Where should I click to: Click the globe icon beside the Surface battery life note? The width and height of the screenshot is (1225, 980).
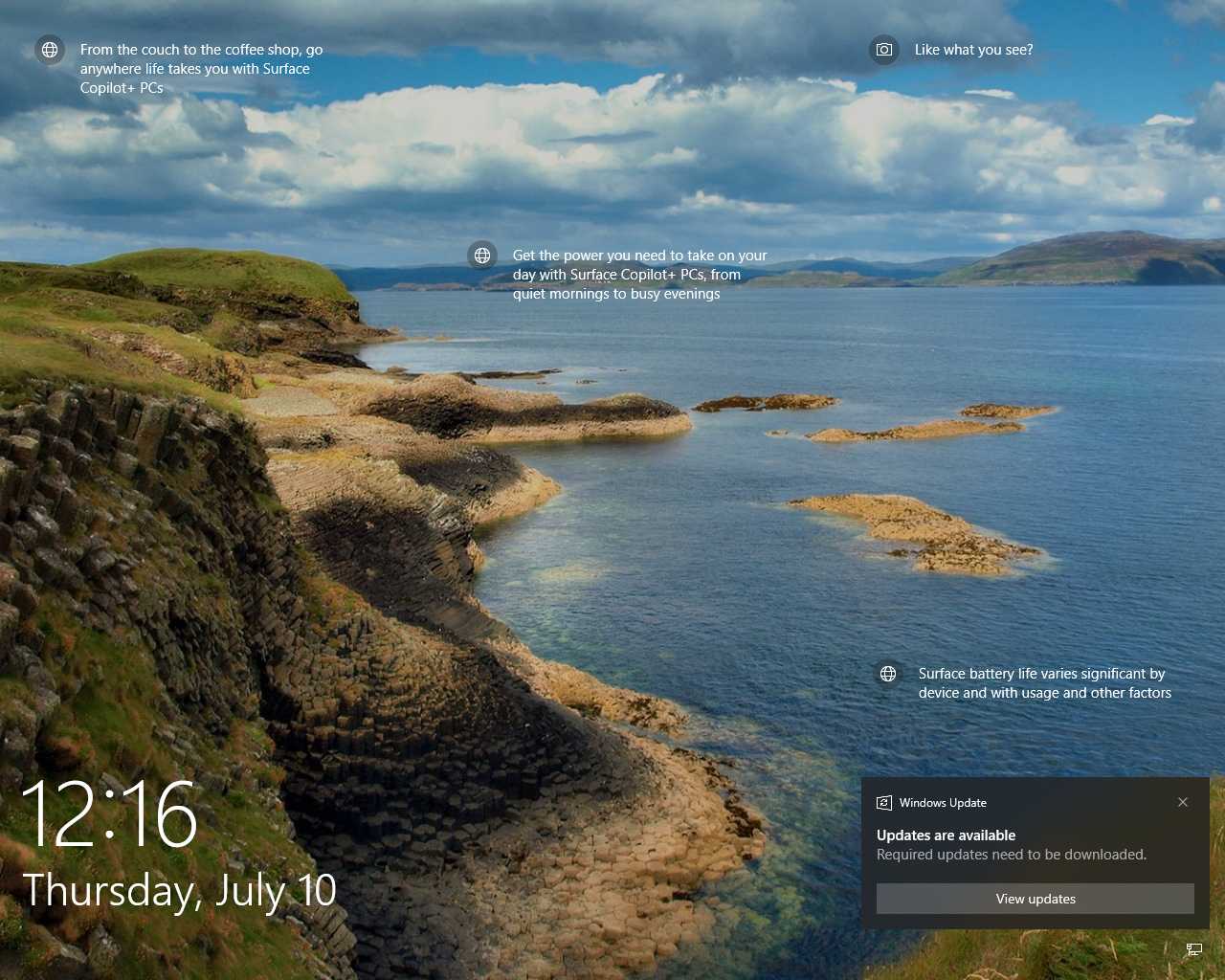click(x=888, y=674)
